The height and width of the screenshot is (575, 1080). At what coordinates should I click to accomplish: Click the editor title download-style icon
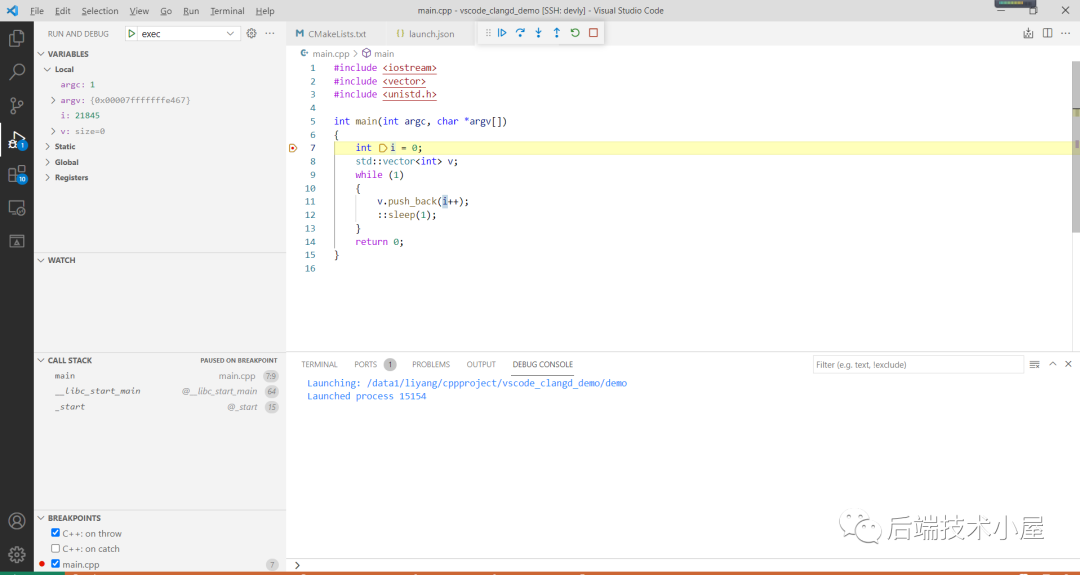coord(1028,33)
